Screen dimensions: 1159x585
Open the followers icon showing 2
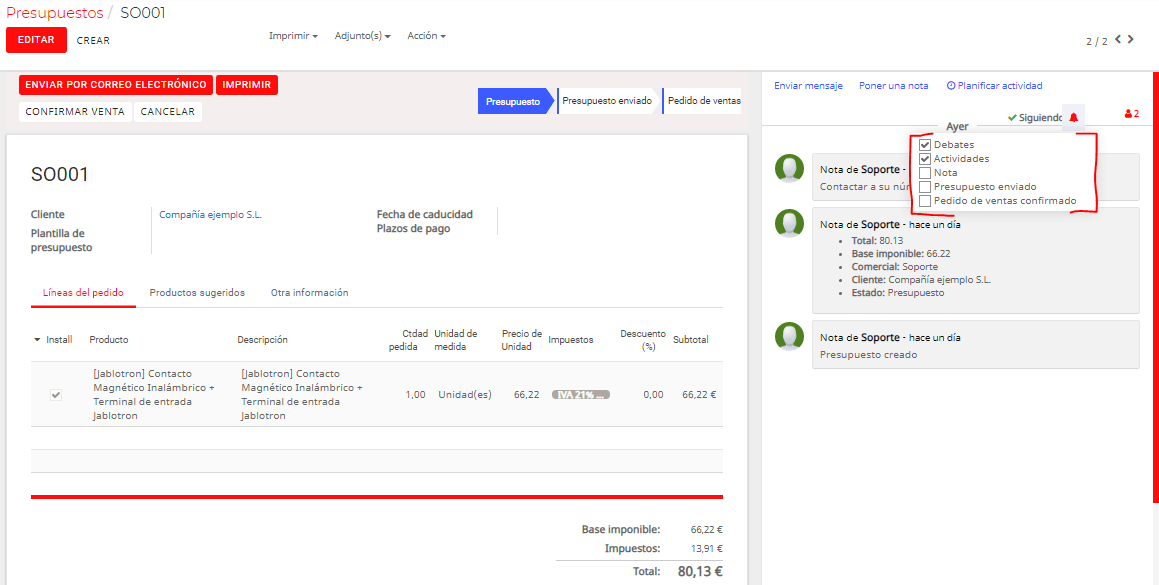coord(1132,115)
